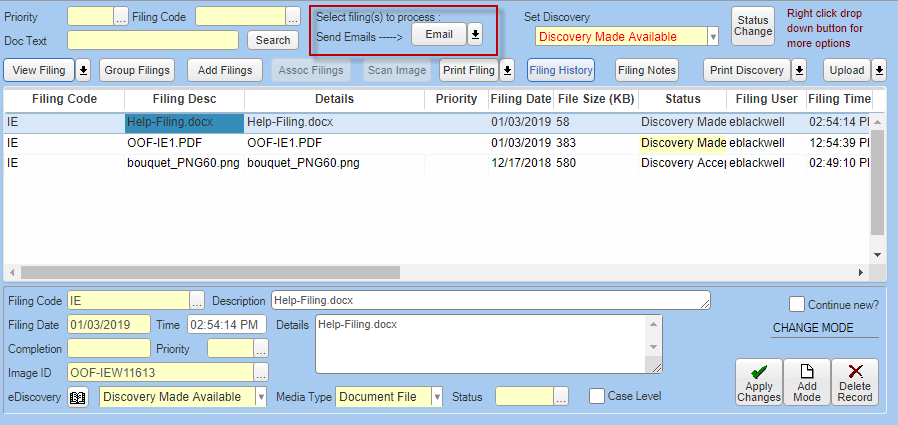Image resolution: width=898 pixels, height=425 pixels.
Task: Click the Group Filings button
Action: pos(137,70)
